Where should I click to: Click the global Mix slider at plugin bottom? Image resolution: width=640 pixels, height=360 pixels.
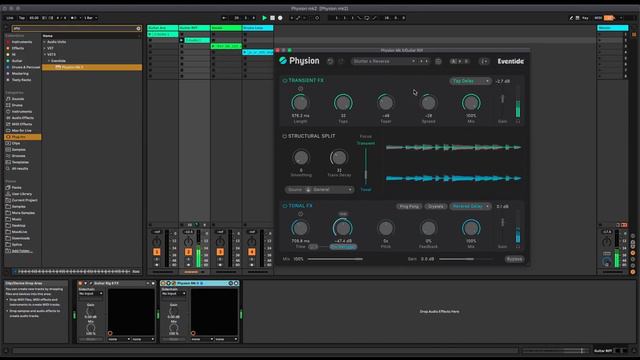335,259
